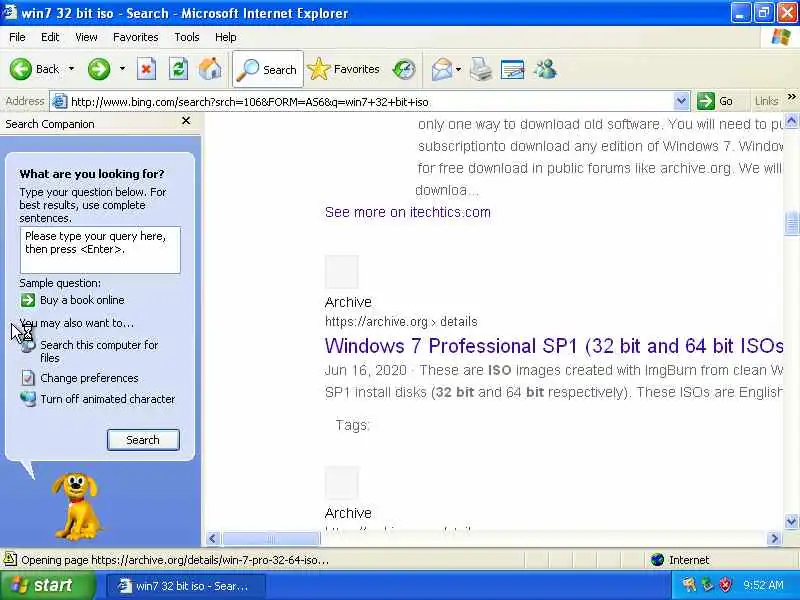The image size is (800, 600).
Task: Open 'See more on itechtics.com' link
Action: click(408, 212)
